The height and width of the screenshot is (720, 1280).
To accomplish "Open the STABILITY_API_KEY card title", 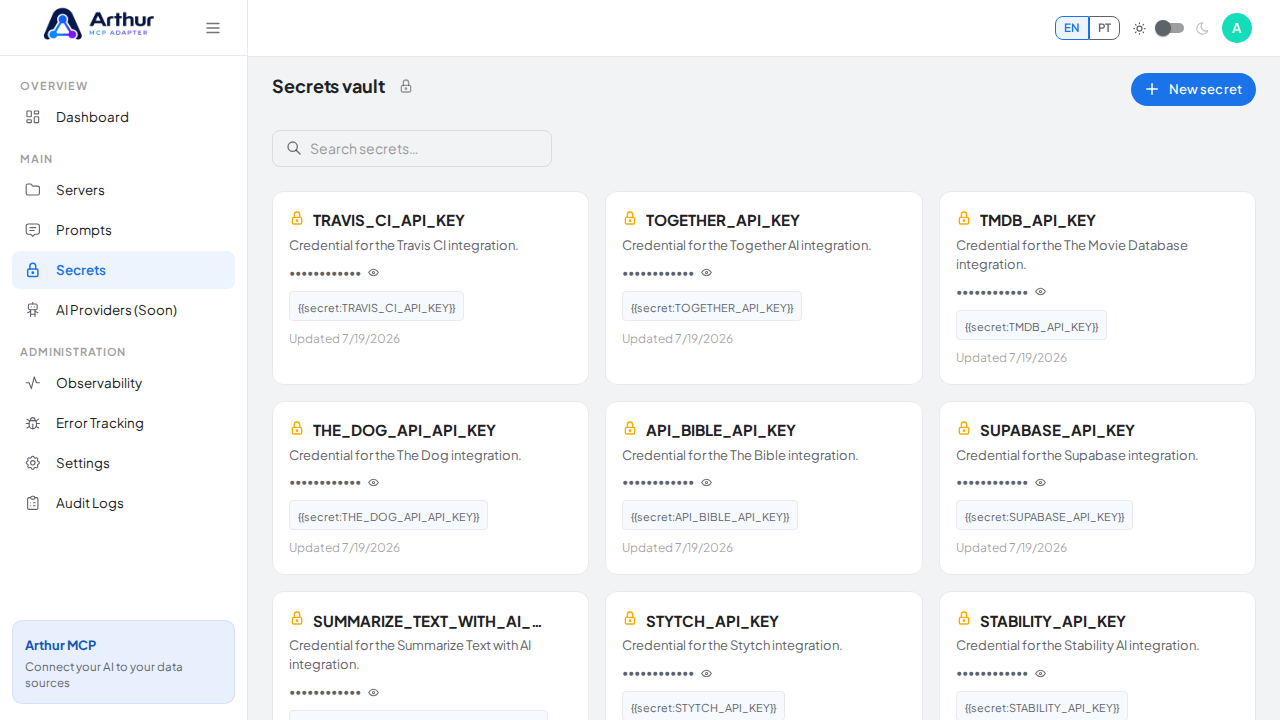I will pos(1052,621).
